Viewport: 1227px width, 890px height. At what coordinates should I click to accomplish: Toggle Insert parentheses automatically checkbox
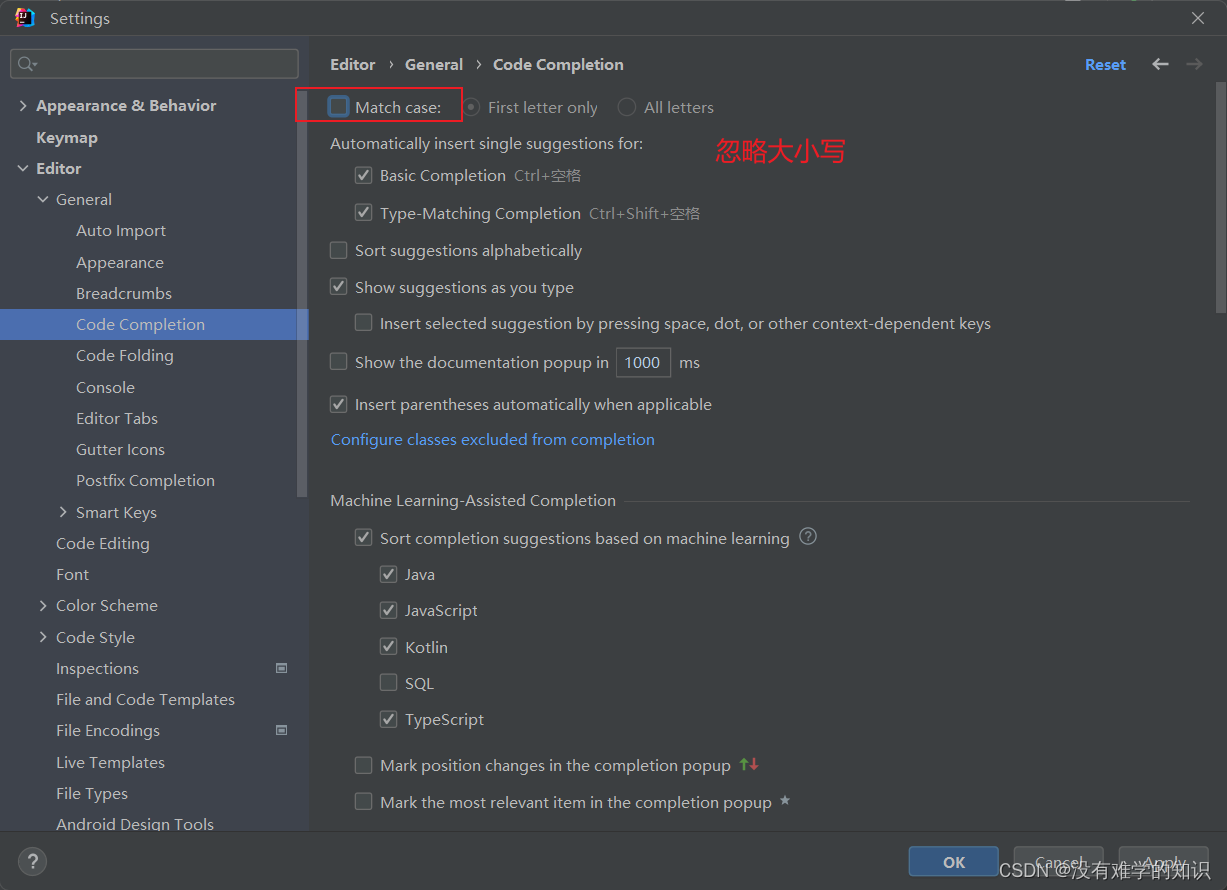339,404
